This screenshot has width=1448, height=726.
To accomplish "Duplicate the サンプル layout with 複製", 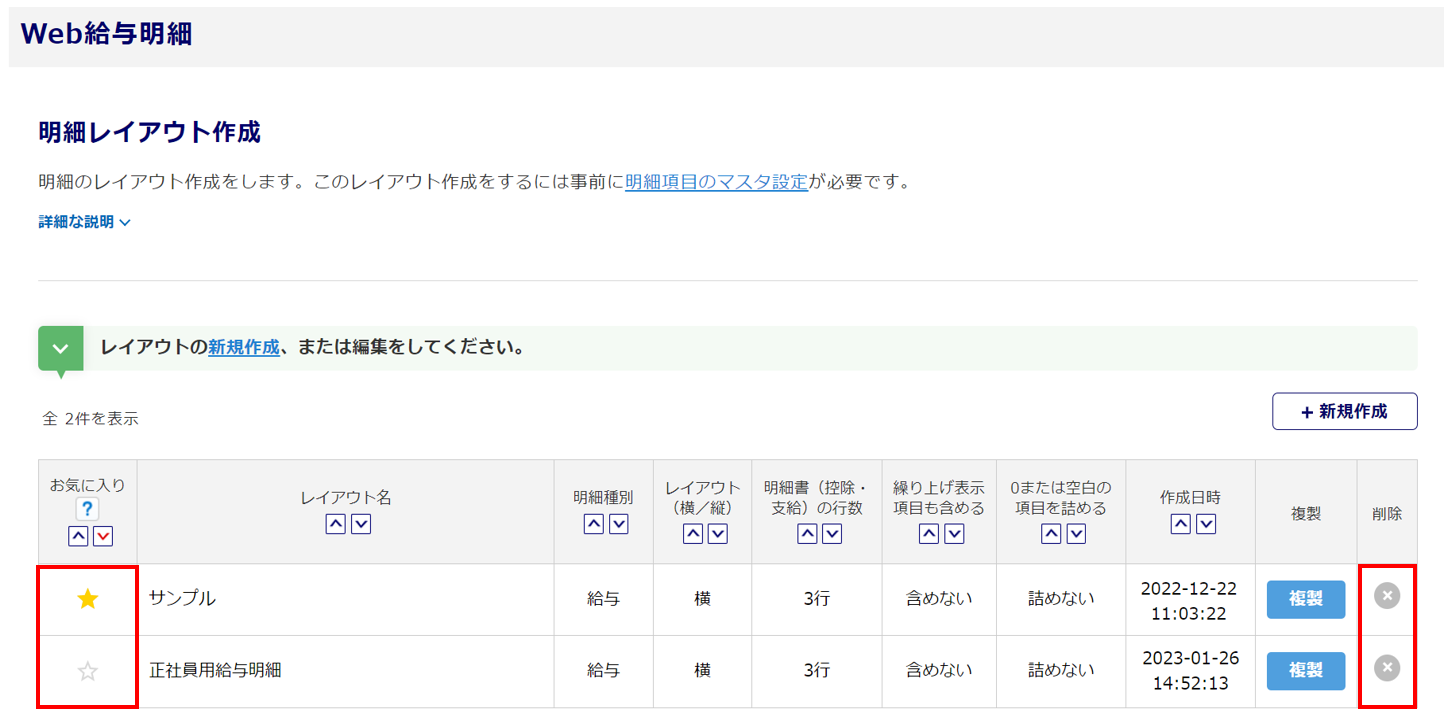I will coord(1306,599).
